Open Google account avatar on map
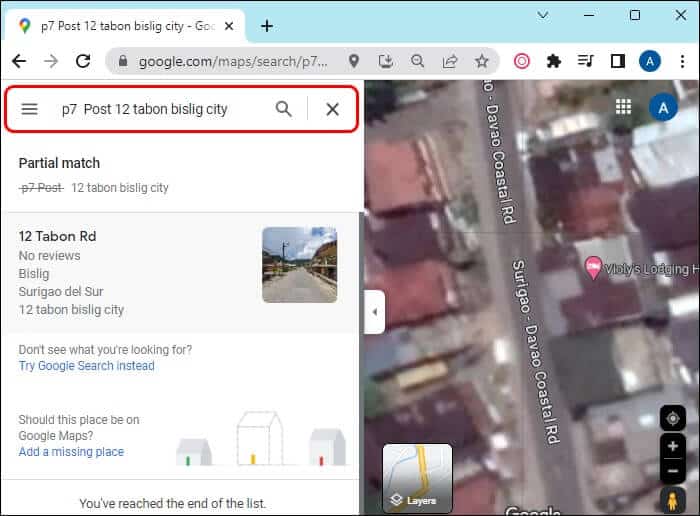 tap(663, 108)
